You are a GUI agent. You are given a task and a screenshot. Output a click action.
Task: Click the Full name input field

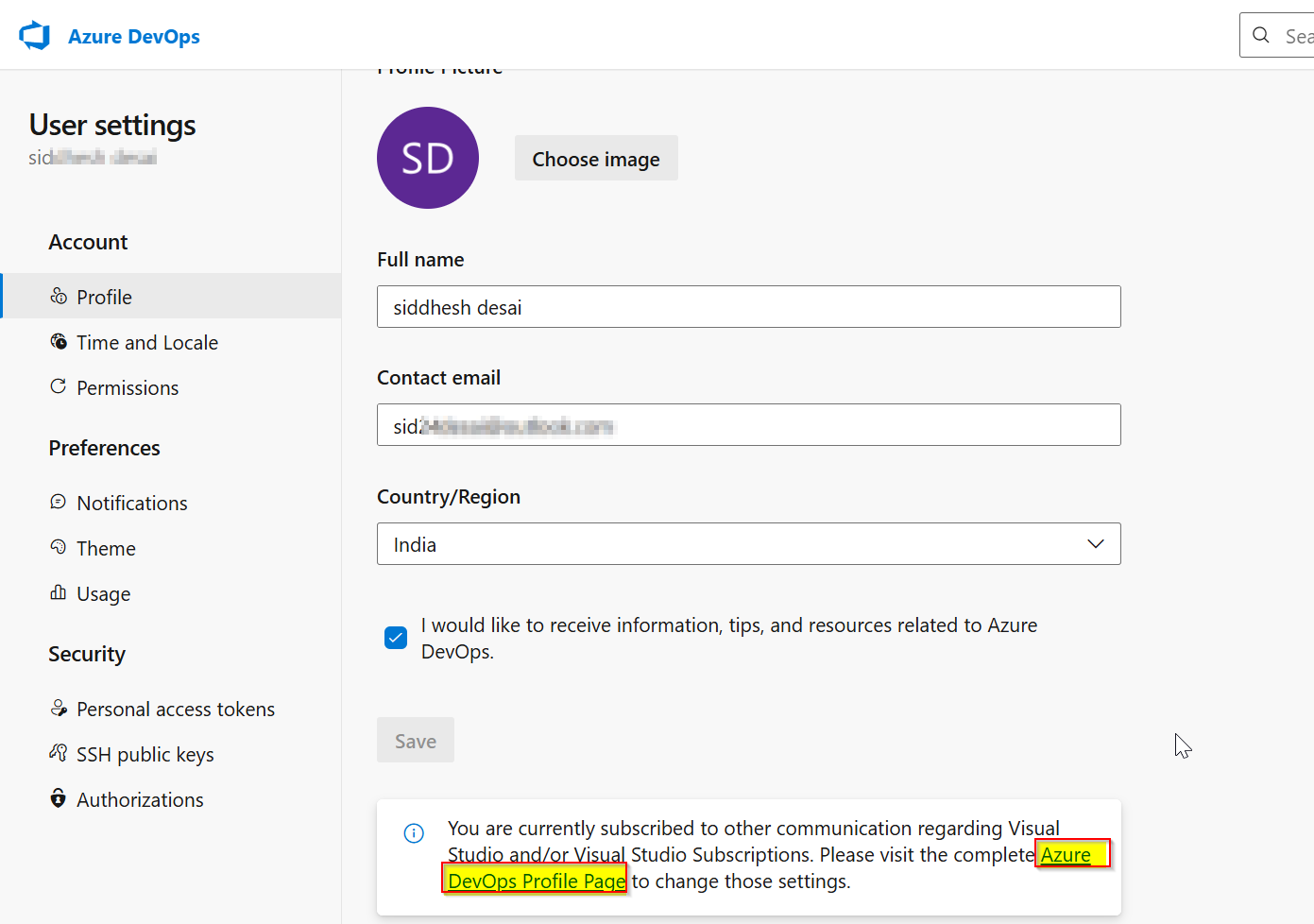(x=749, y=307)
